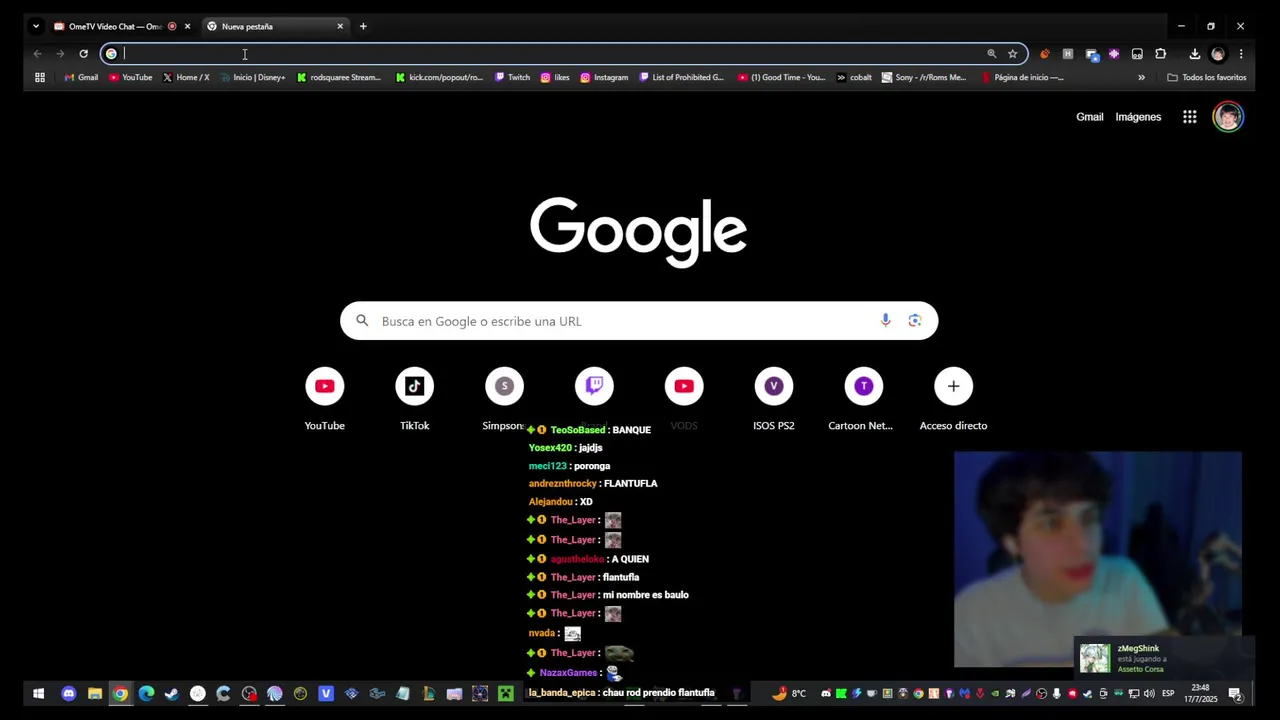The image size is (1280, 720).
Task: Open a new tab with plus button
Action: tap(363, 26)
